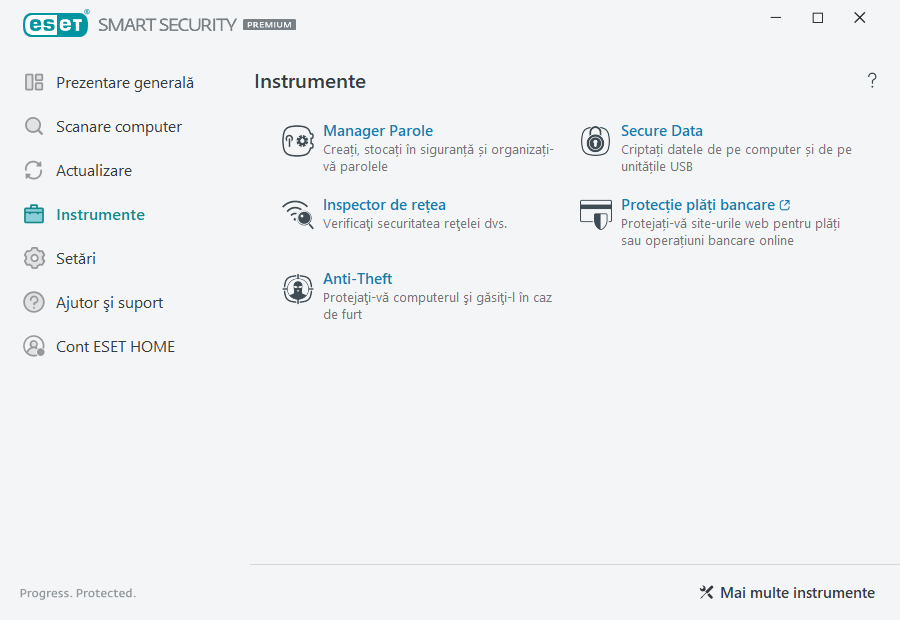This screenshot has height=620, width=900.
Task: Open the Cont ESET HOME person icon
Action: pyautogui.click(x=33, y=346)
